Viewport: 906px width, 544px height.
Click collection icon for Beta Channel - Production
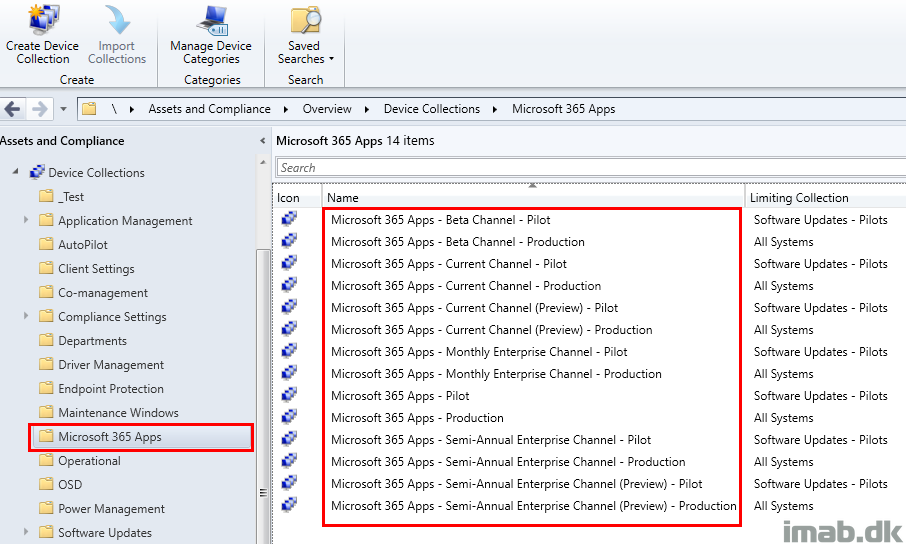pos(289,240)
